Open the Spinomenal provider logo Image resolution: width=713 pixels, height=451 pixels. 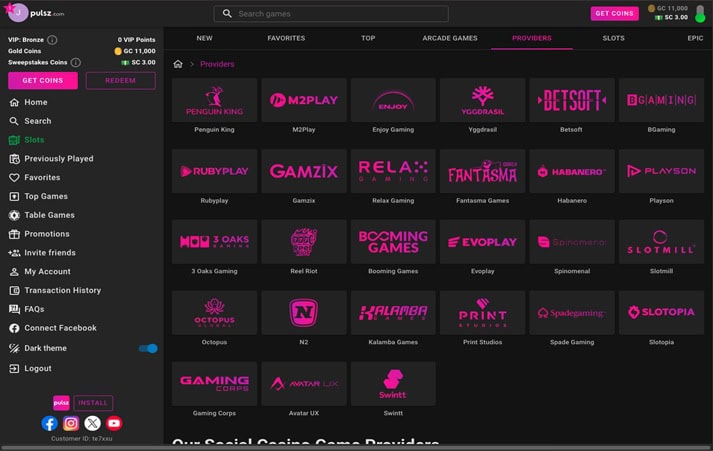572,242
